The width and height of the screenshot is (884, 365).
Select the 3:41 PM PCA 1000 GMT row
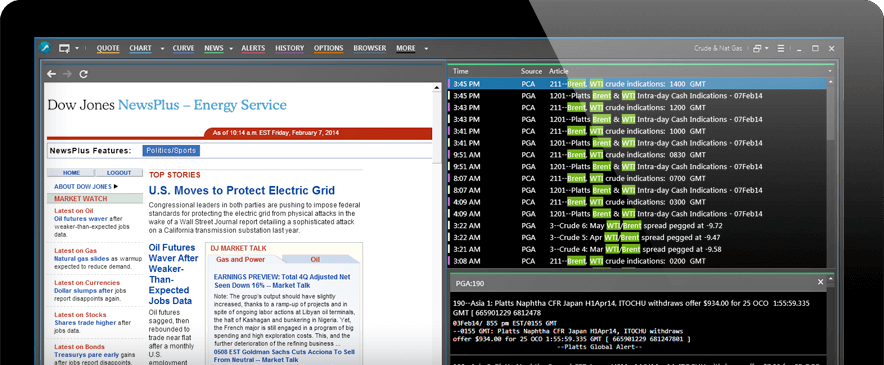638,131
